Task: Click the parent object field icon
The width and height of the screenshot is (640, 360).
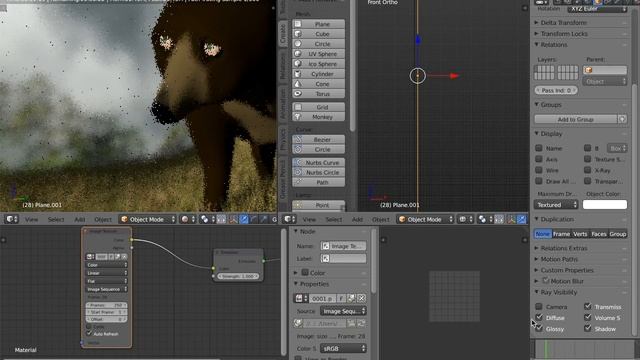Action: click(x=589, y=70)
